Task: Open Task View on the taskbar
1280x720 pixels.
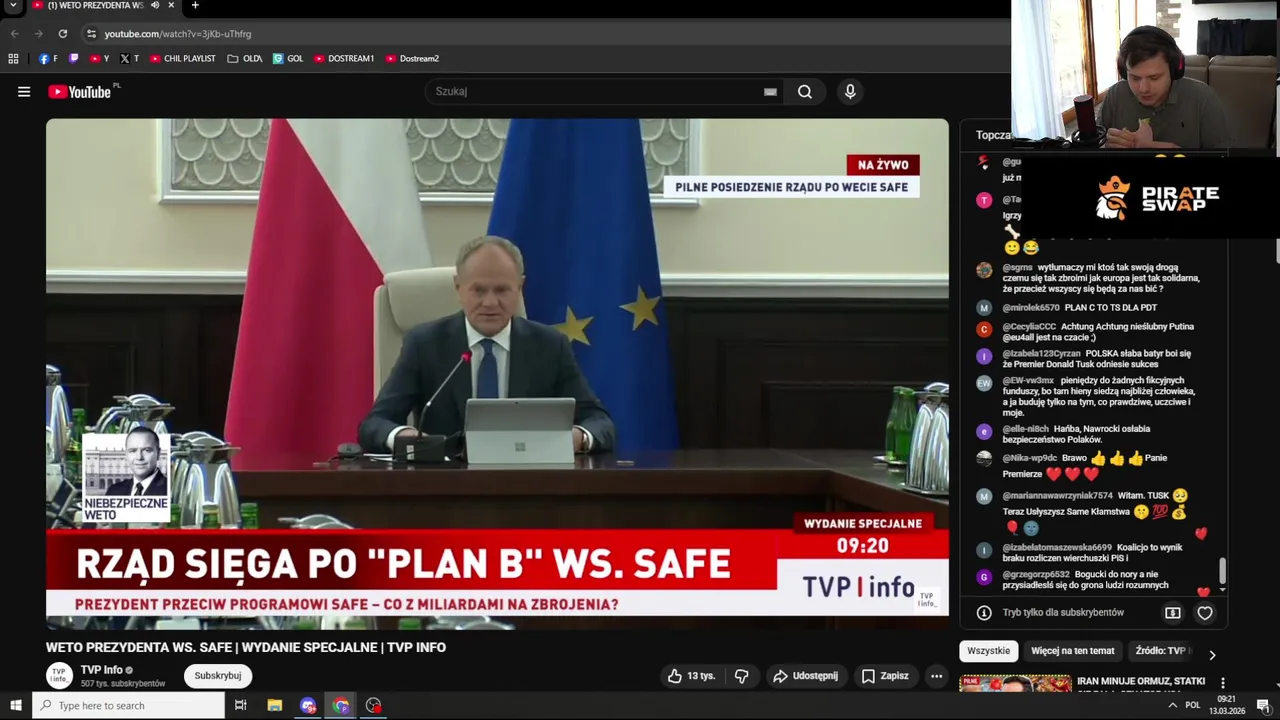Action: (240, 706)
